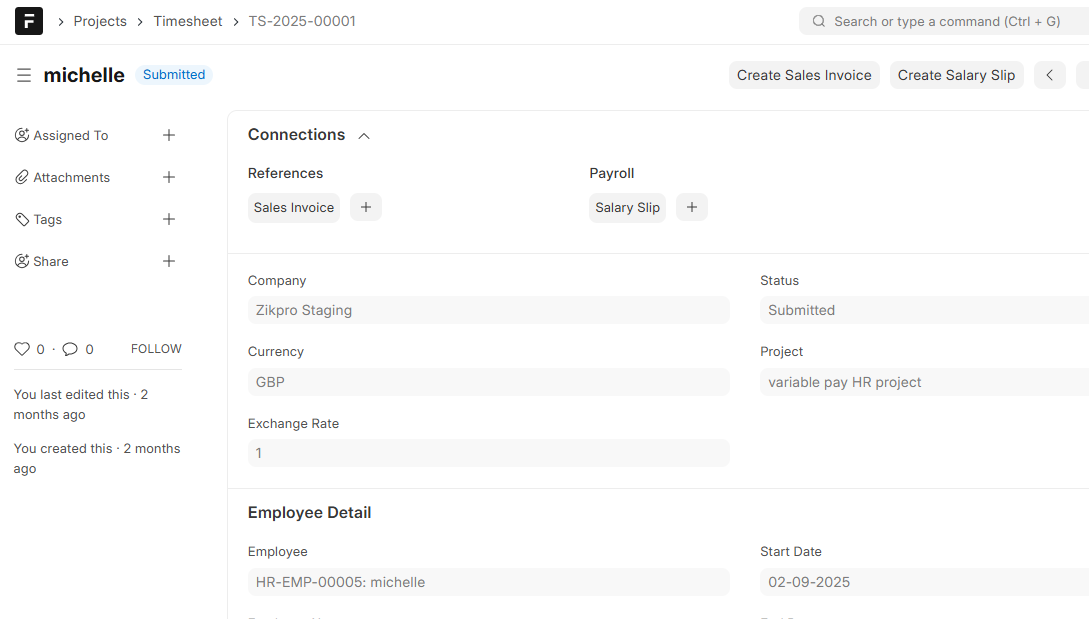This screenshot has height=619, width=1089.
Task: Click the Exchange Rate field
Action: (x=488, y=453)
